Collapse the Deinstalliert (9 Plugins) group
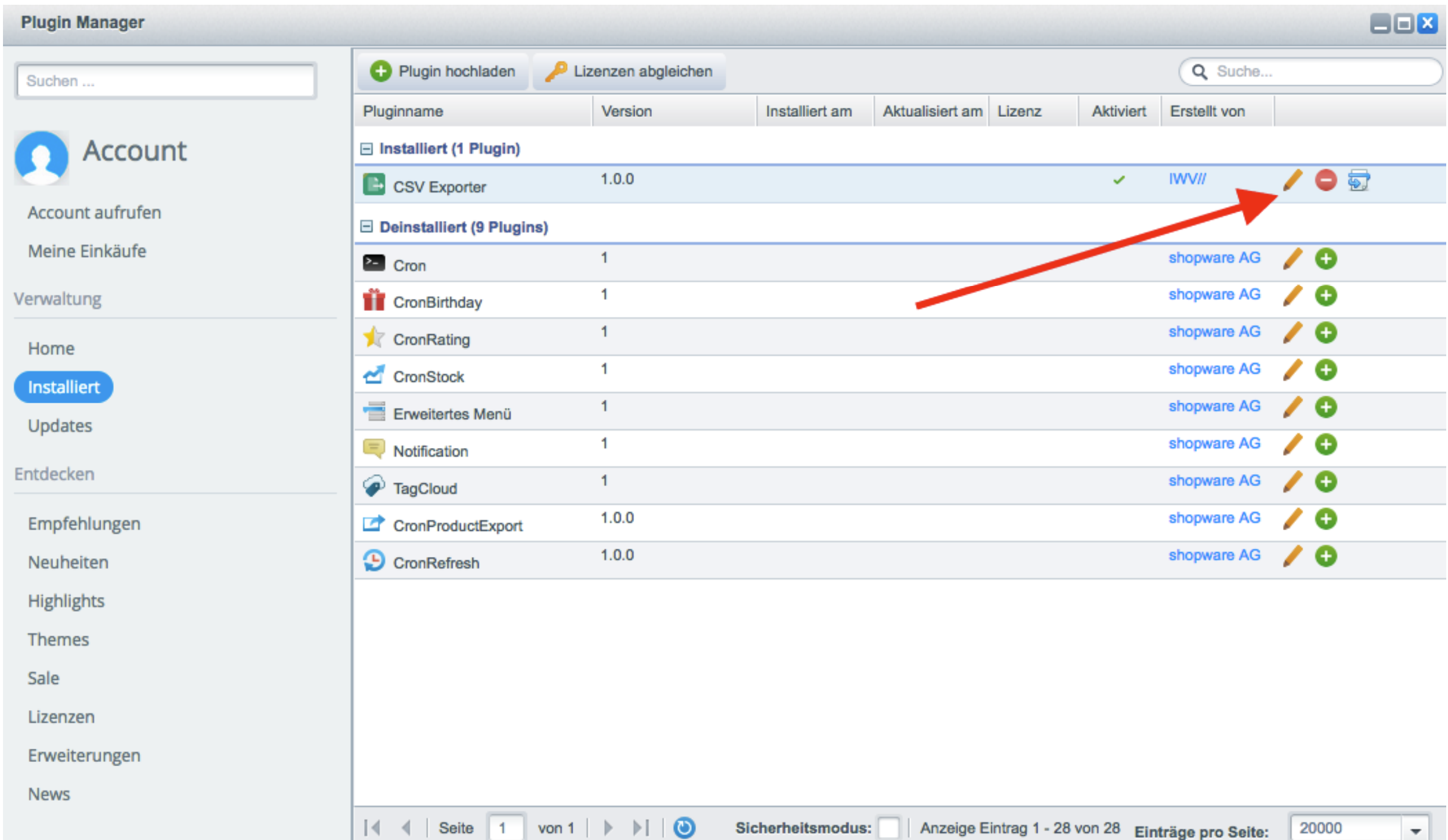This screenshot has height=840, width=1448. (366, 227)
